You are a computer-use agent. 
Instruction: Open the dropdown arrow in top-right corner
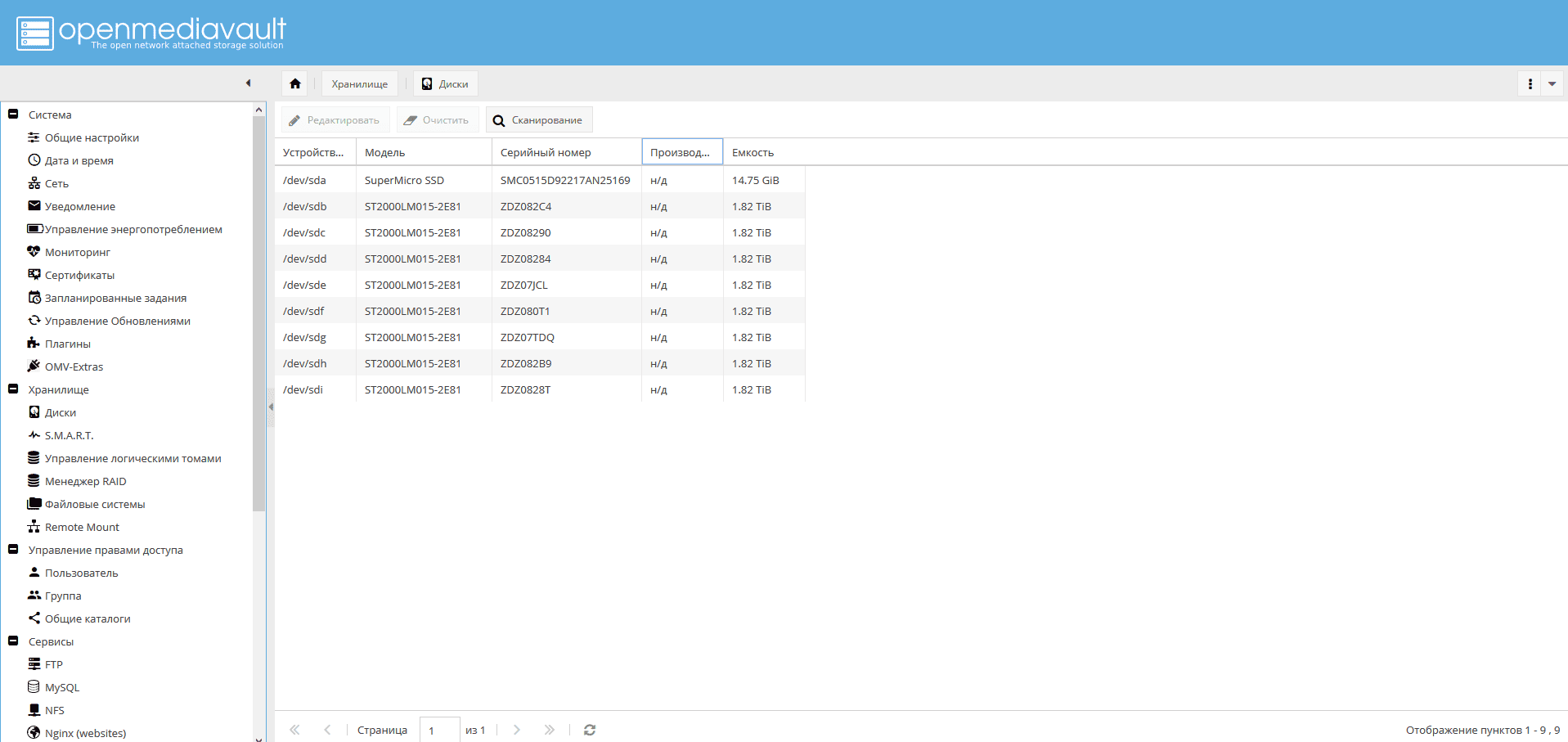pos(1552,83)
